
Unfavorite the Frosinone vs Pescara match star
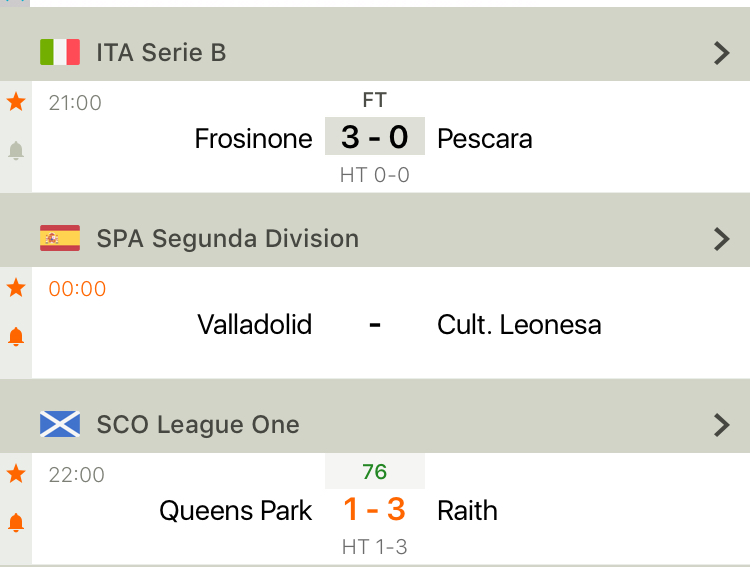tap(16, 101)
